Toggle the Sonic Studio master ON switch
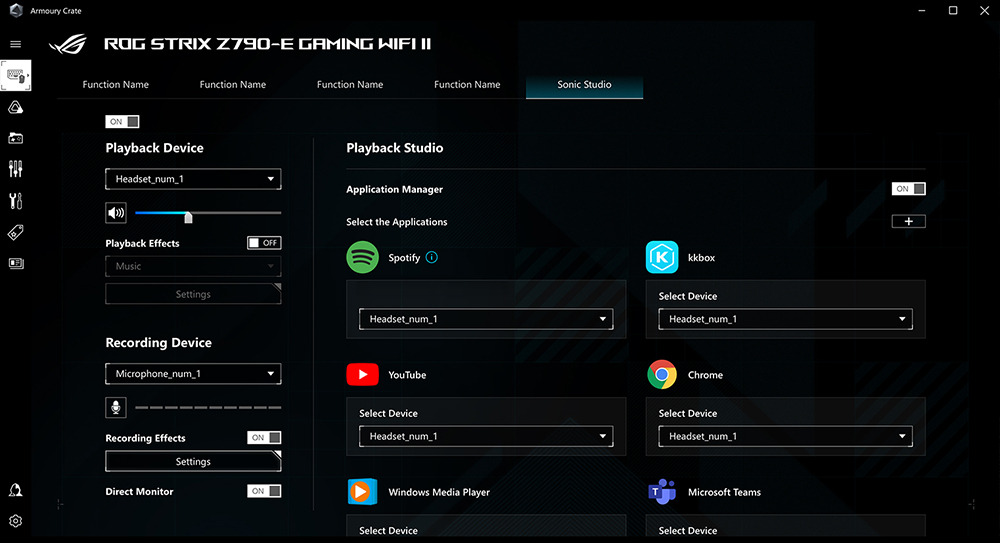 (x=122, y=121)
